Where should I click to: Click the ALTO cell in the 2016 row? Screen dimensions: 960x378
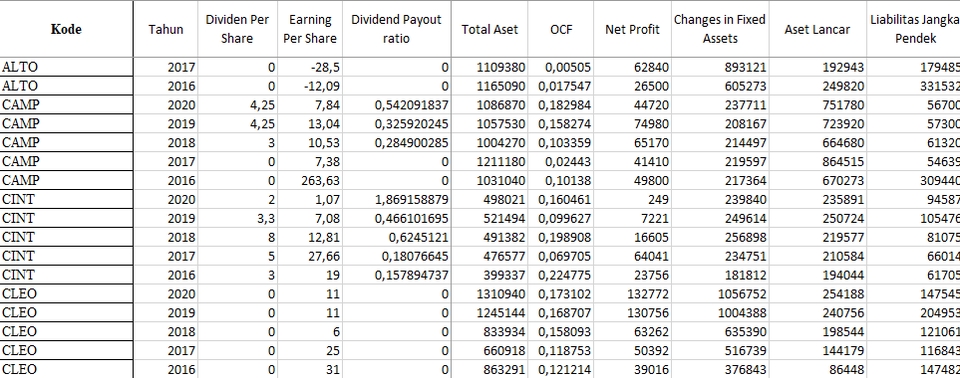(x=66, y=86)
